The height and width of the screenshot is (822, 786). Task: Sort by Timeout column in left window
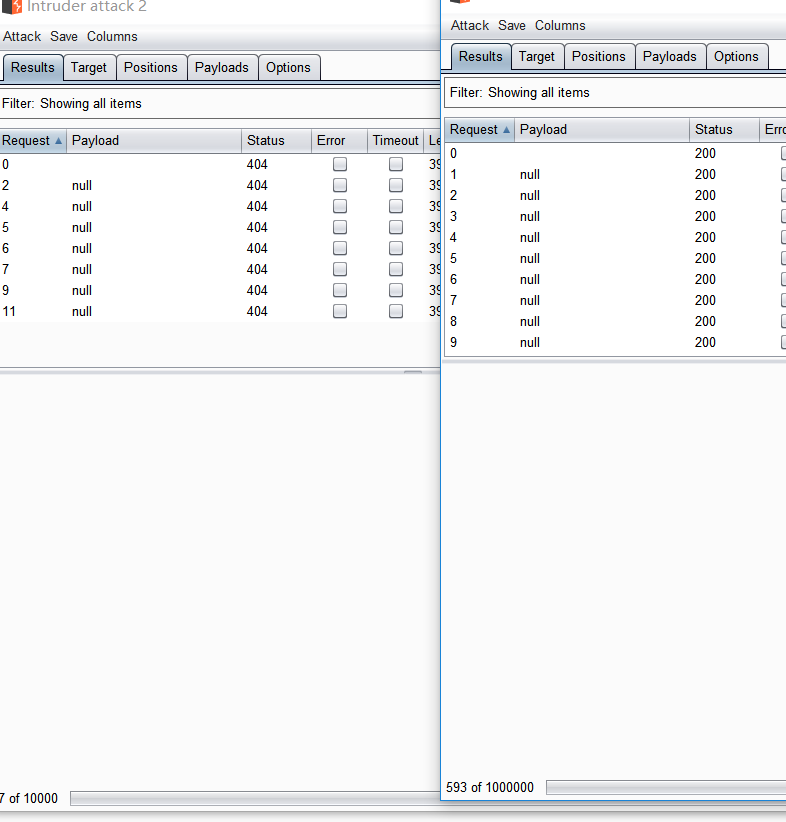(395, 140)
